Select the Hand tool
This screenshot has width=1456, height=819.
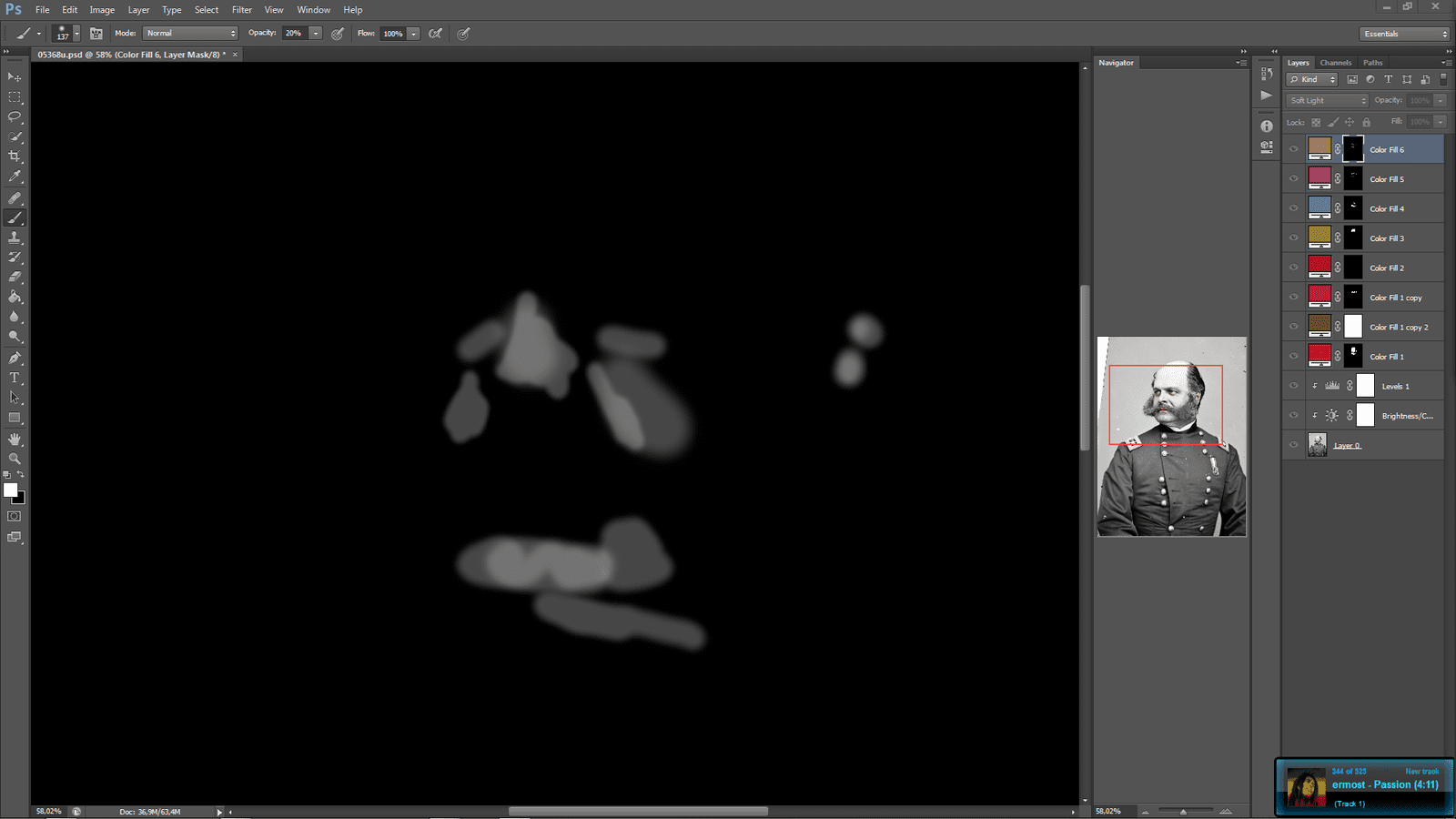click(15, 439)
